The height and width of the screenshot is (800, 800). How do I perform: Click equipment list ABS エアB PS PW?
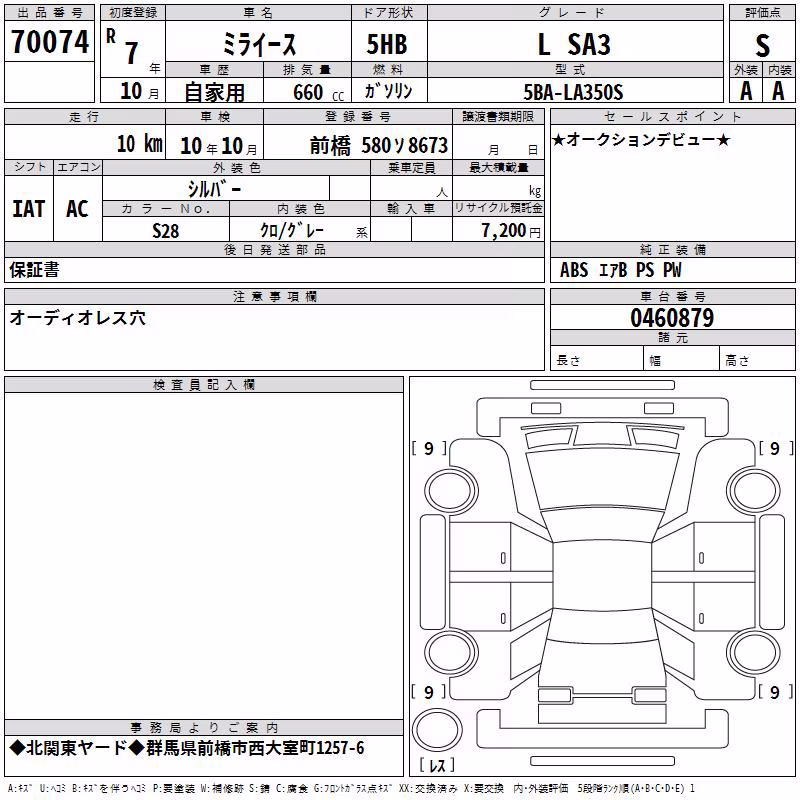coord(620,270)
